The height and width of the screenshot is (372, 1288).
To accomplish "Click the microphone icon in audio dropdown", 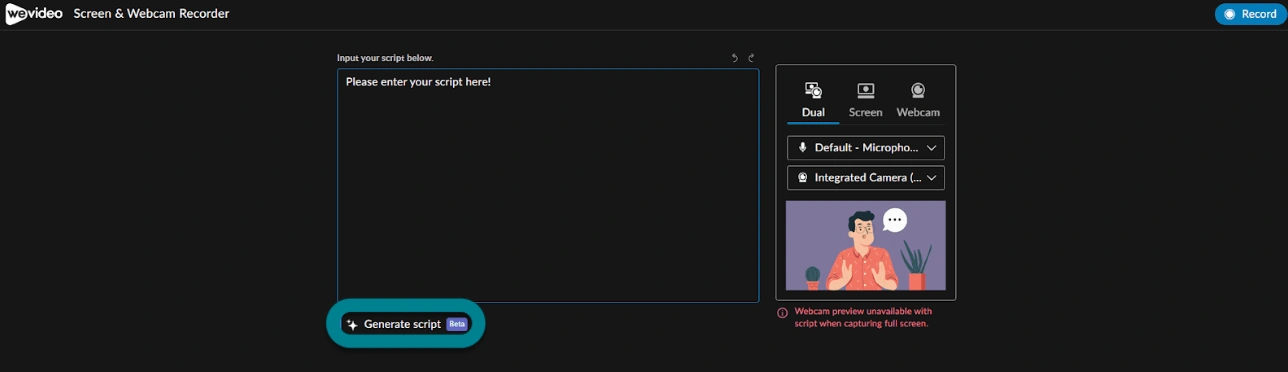I will [x=802, y=148].
